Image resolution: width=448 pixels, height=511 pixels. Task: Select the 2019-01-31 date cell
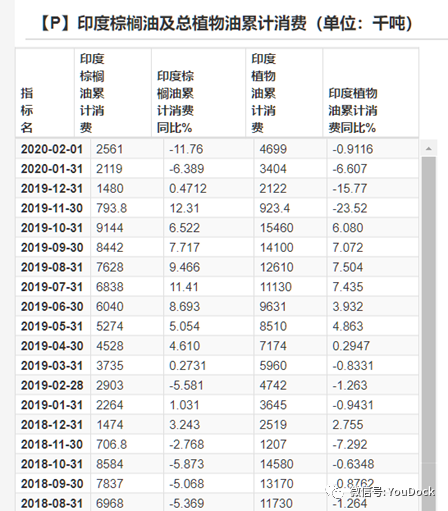click(x=53, y=405)
